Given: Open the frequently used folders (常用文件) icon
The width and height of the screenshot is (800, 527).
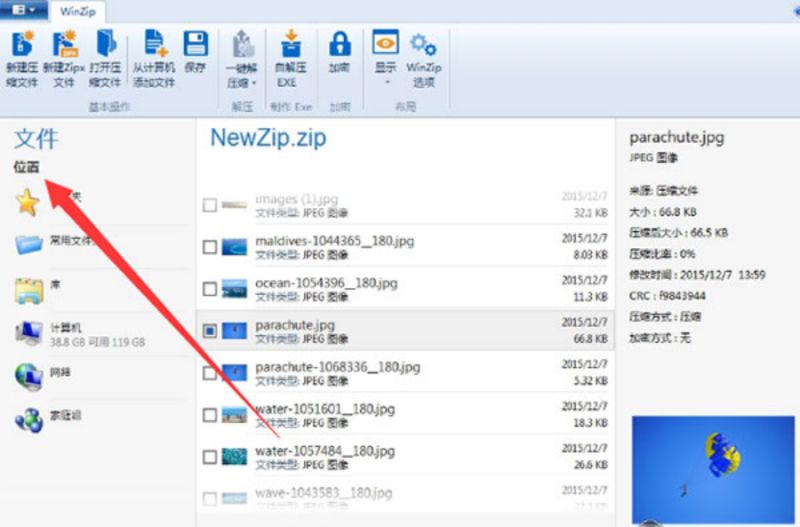Looking at the screenshot, I should [x=29, y=244].
